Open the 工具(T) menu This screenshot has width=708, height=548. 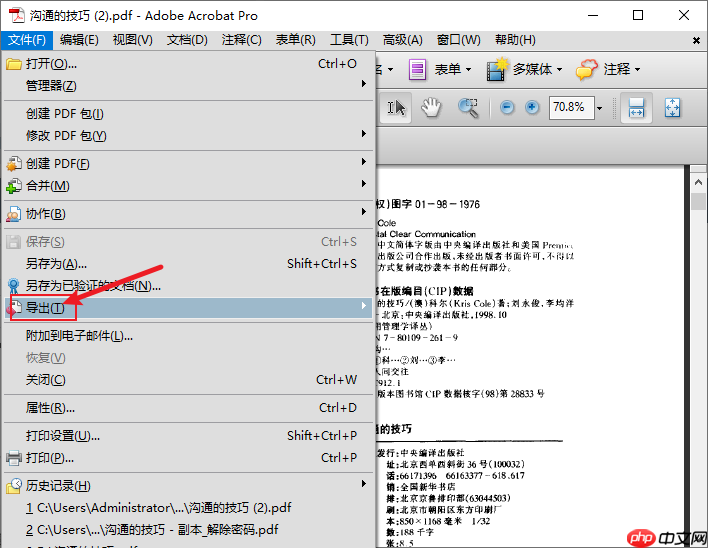tap(349, 40)
